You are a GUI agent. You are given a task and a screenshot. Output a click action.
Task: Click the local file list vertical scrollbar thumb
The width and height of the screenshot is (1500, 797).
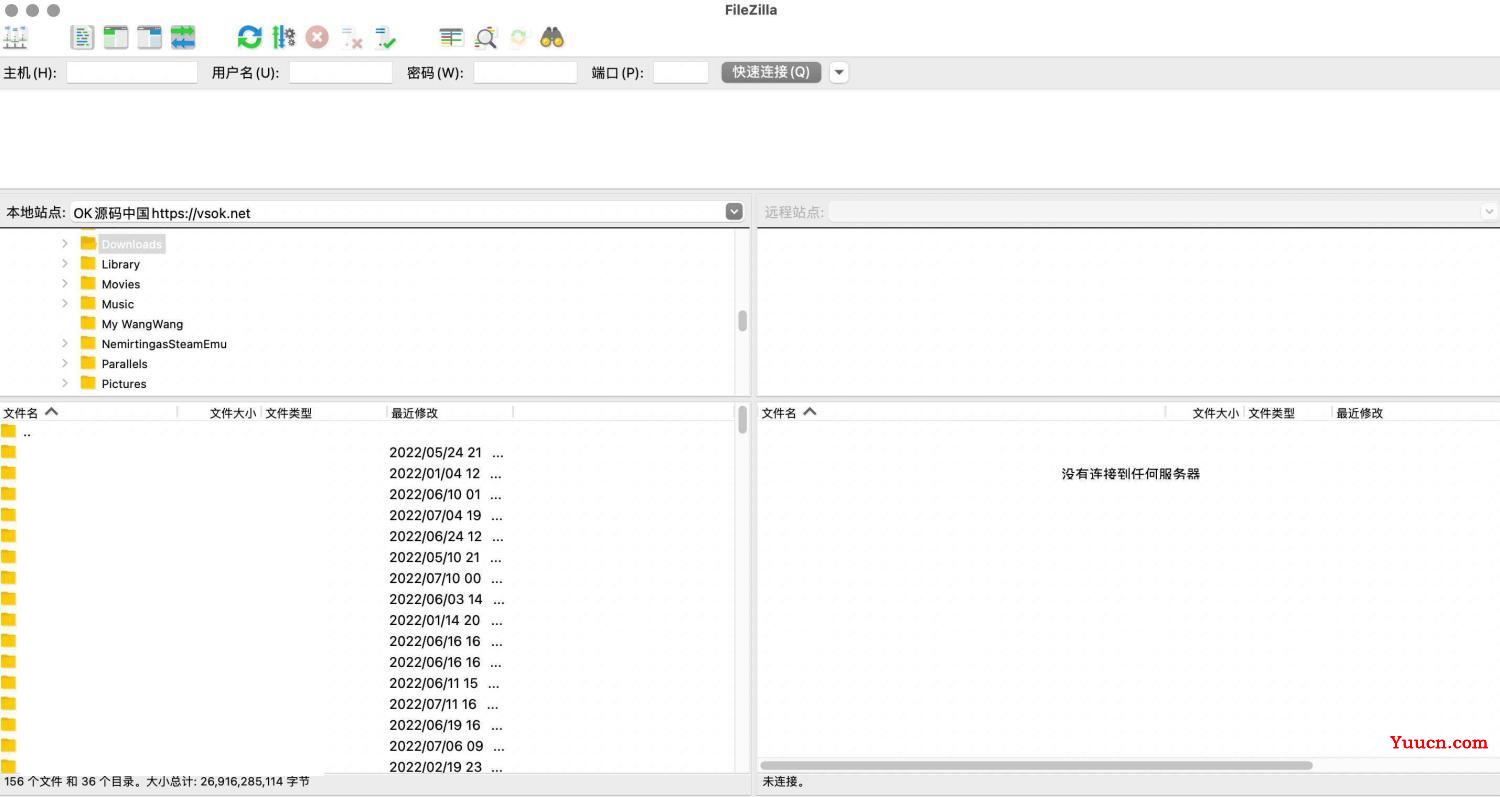point(742,419)
